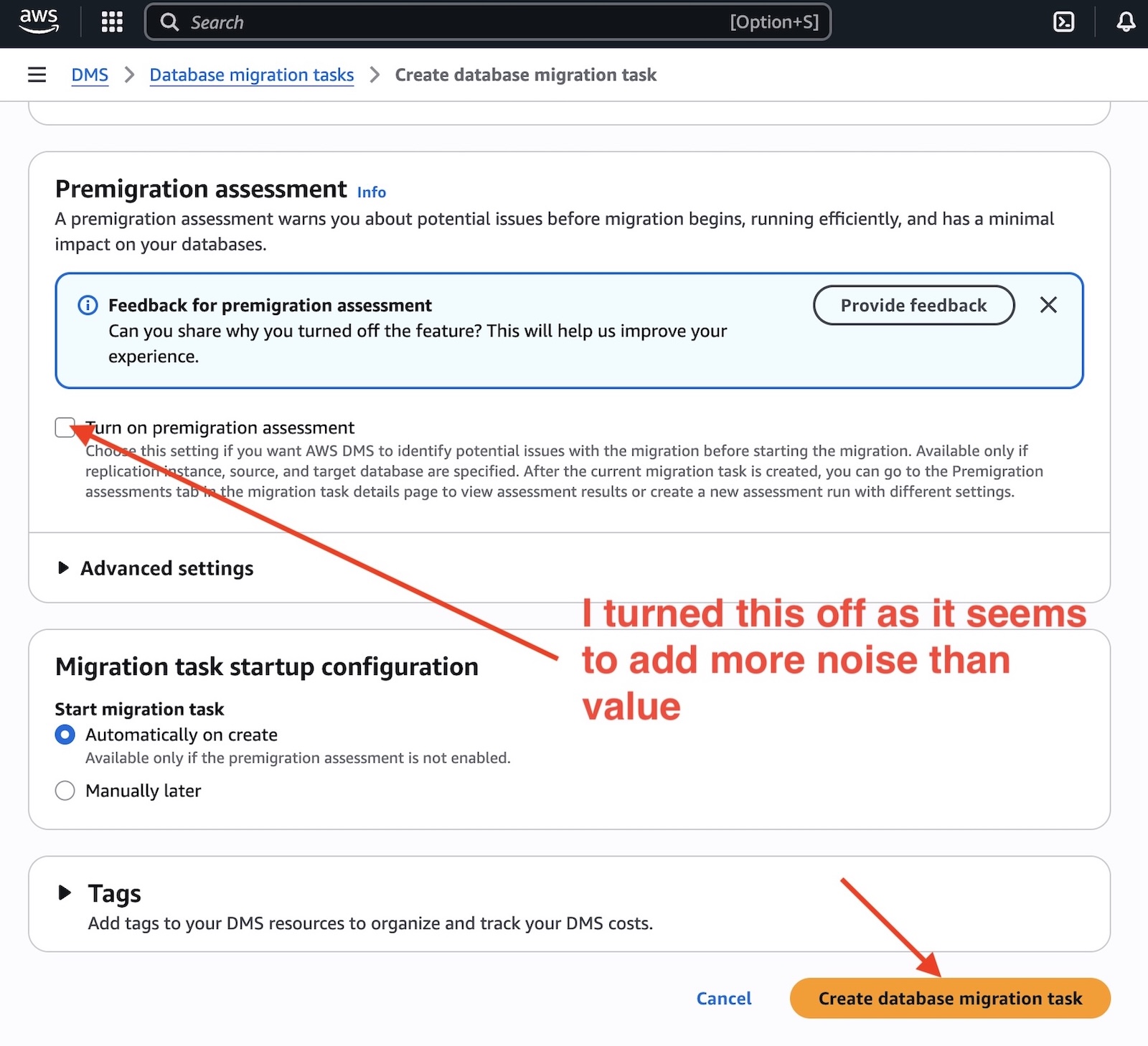Open Database migration tasks breadcrumb
Image resolution: width=1148 pixels, height=1046 pixels.
(x=251, y=75)
